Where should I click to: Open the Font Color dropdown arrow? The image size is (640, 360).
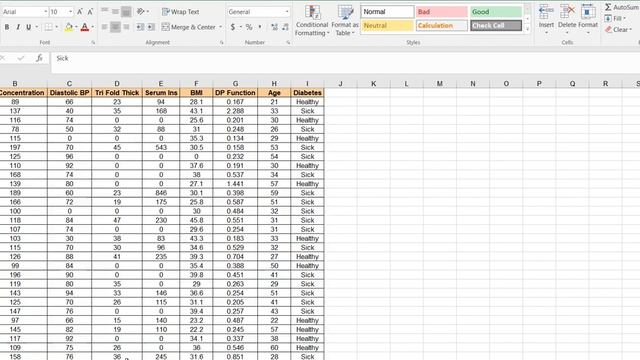point(93,27)
